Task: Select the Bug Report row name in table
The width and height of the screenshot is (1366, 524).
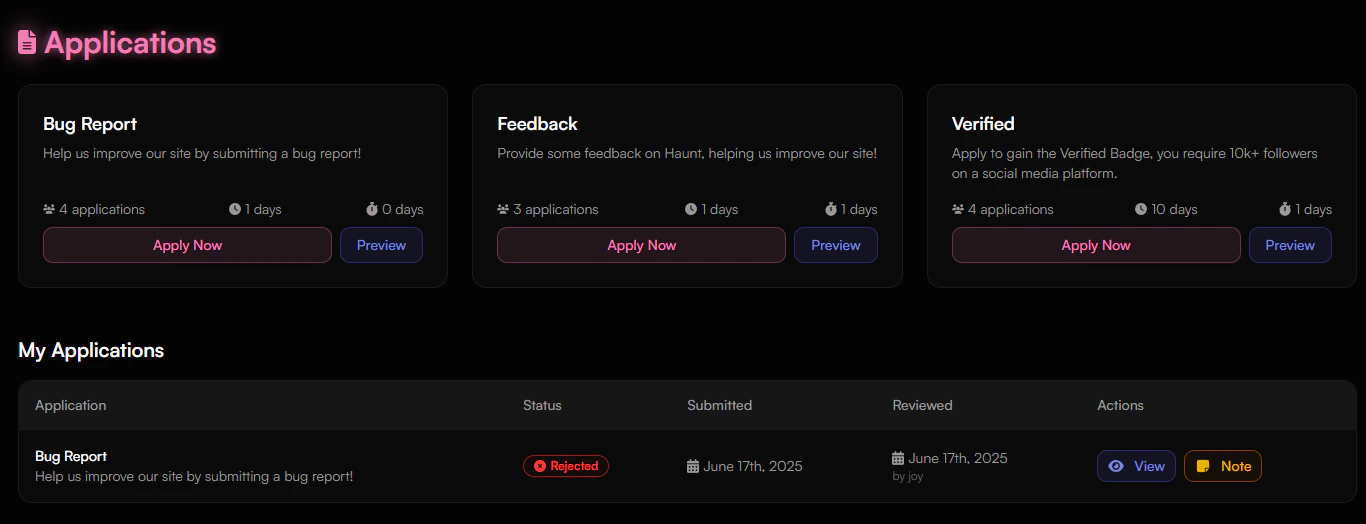Action: point(71,456)
